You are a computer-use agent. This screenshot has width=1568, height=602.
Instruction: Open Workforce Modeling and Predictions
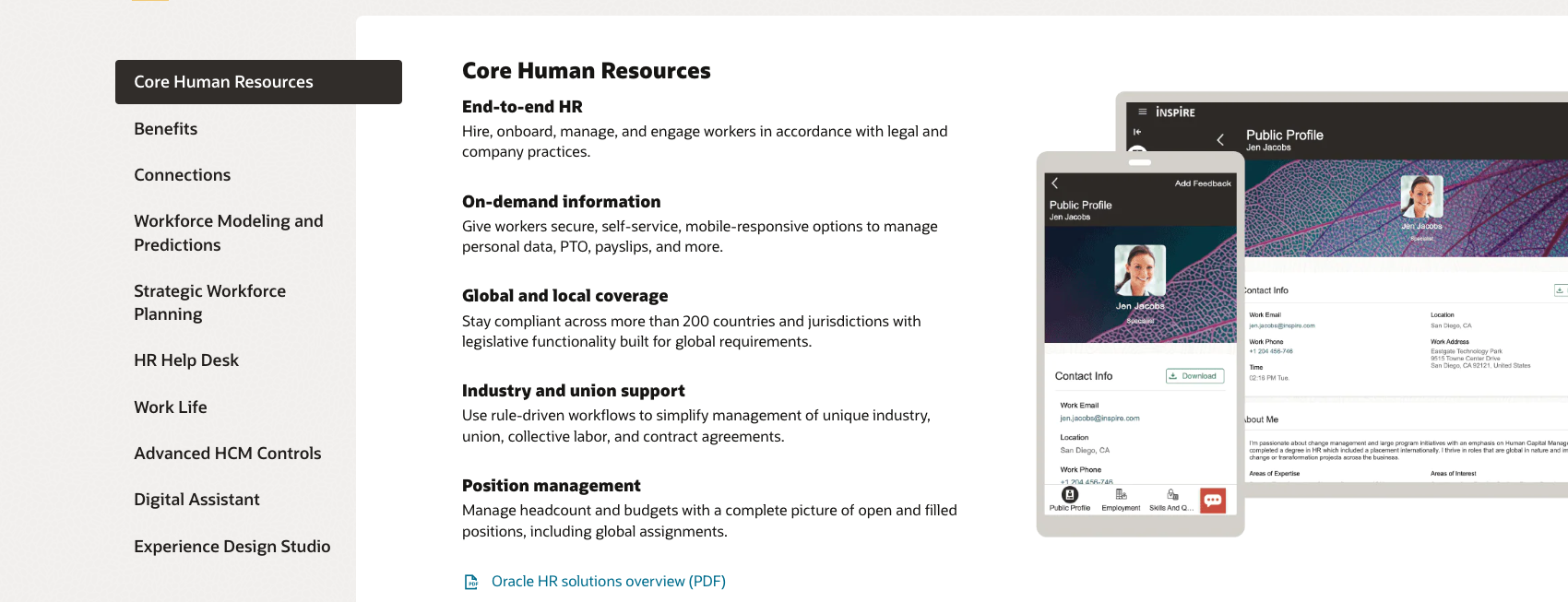click(229, 232)
